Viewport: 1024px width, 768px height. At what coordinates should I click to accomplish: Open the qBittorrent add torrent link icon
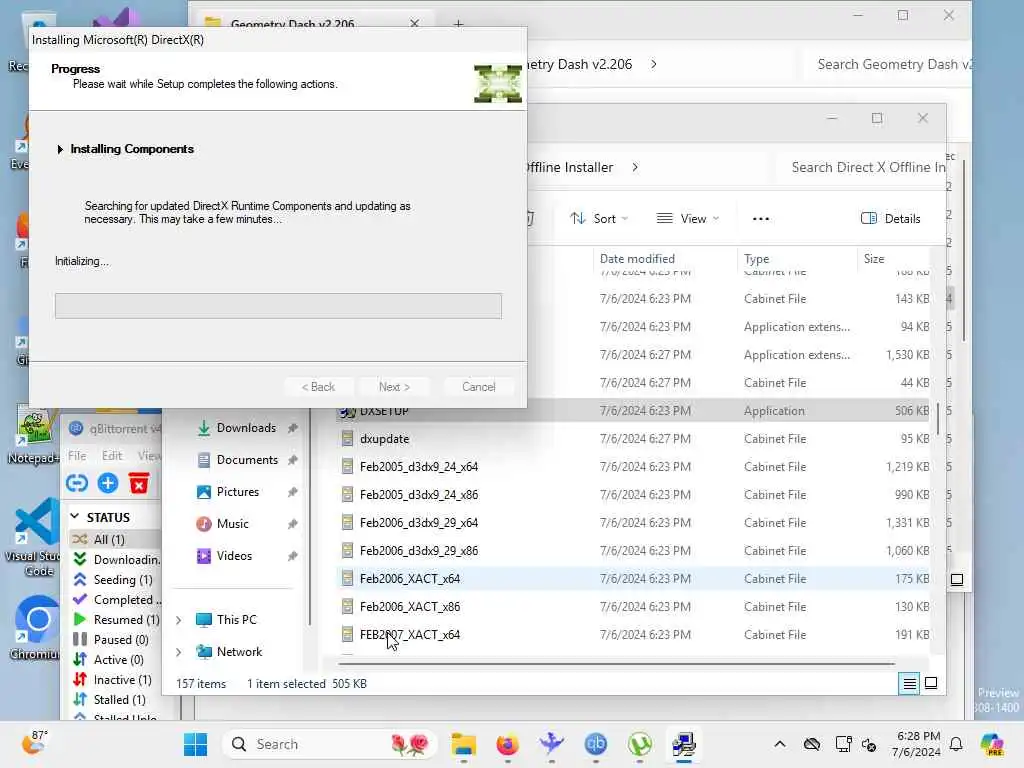(x=76, y=483)
